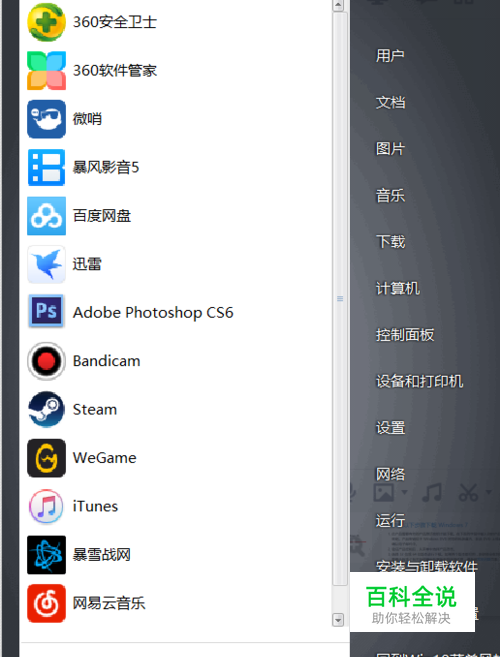Open 网络 from the menu

click(x=390, y=474)
